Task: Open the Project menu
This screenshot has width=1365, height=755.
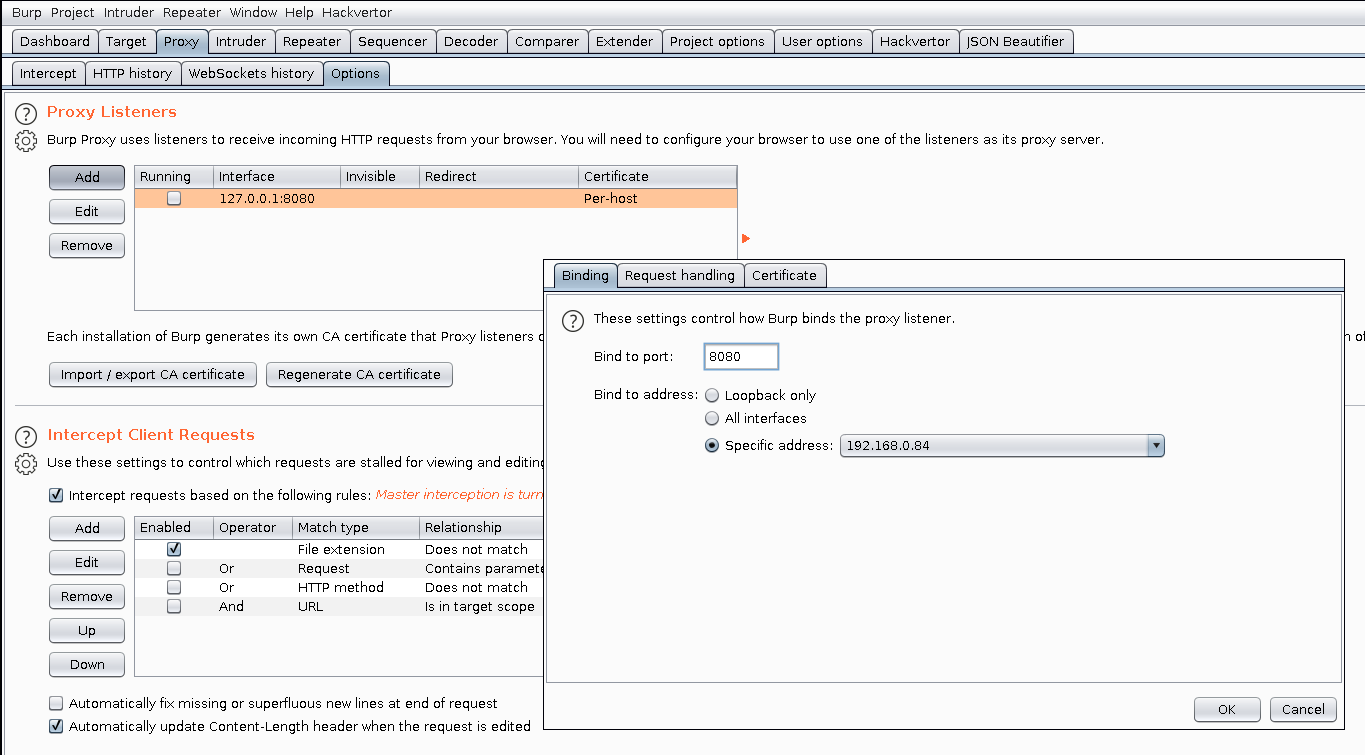Action: click(x=72, y=12)
